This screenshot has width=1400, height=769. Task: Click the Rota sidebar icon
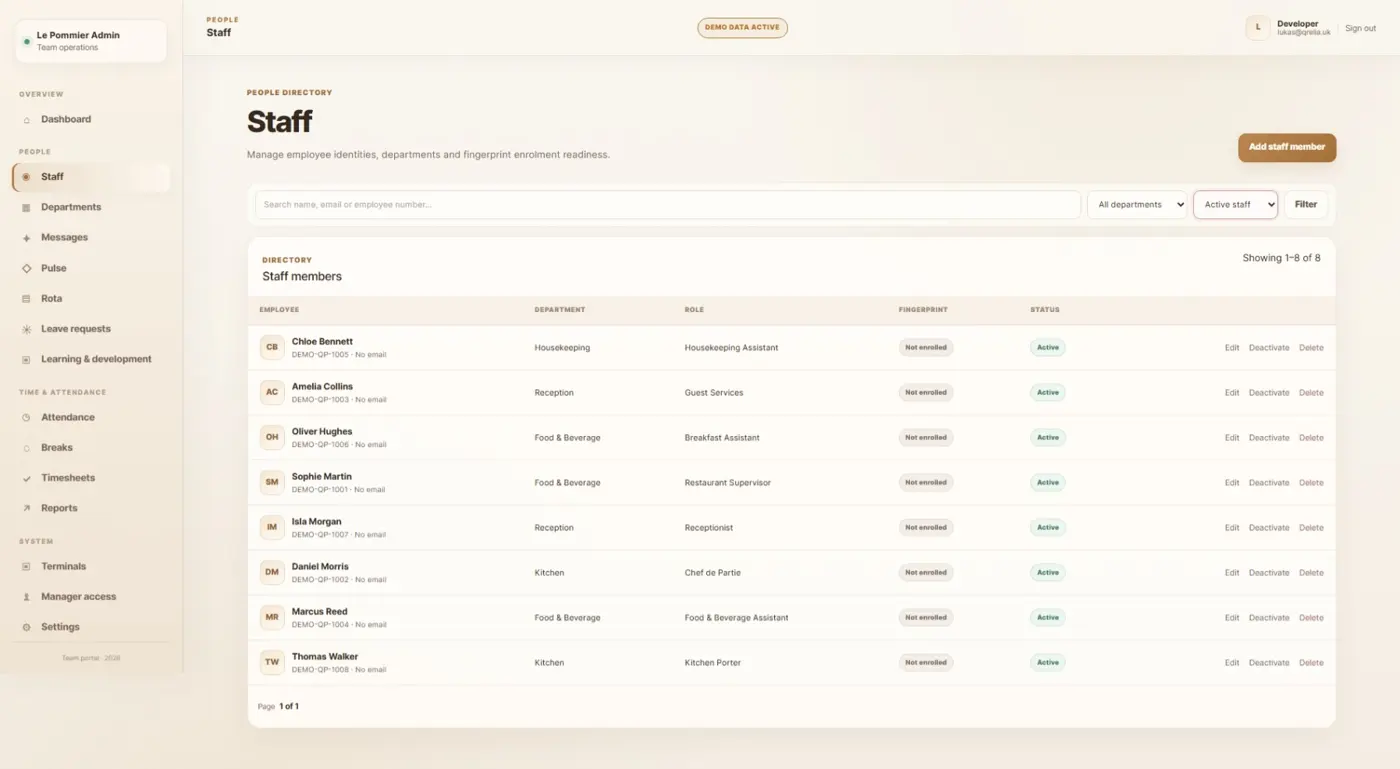tap(26, 299)
